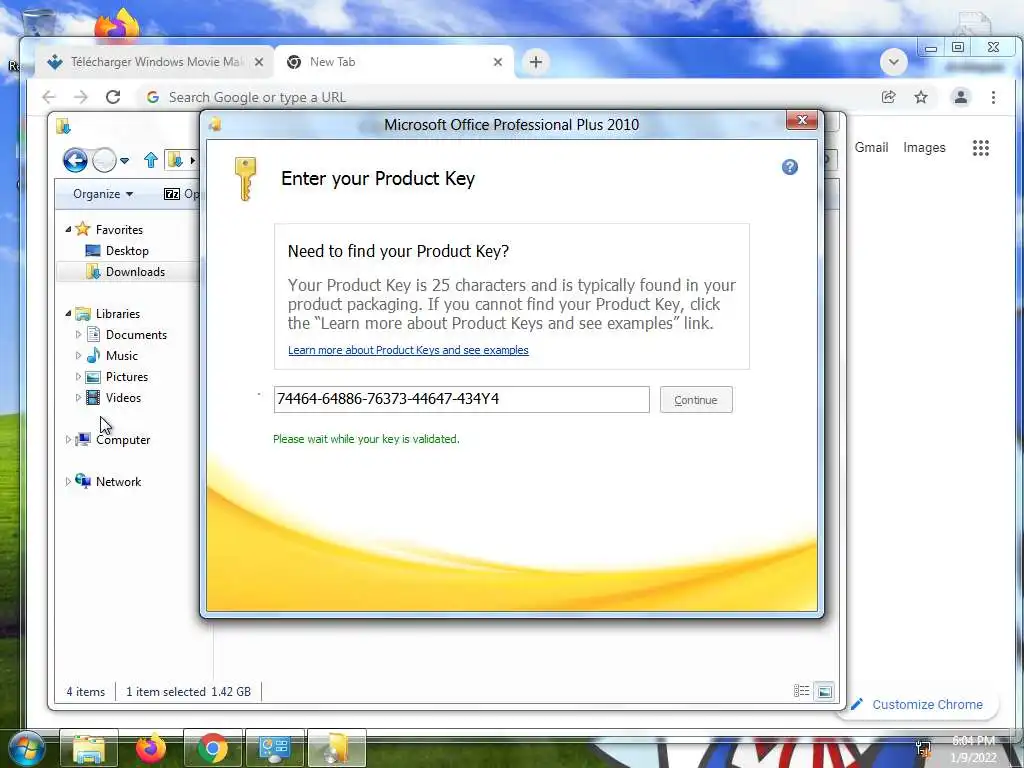Expand the Music library
The width and height of the screenshot is (1024, 768).
click(x=78, y=355)
